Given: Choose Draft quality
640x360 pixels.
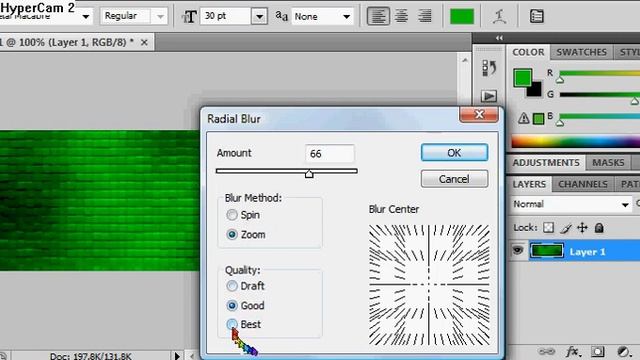Looking at the screenshot, I should [232, 286].
